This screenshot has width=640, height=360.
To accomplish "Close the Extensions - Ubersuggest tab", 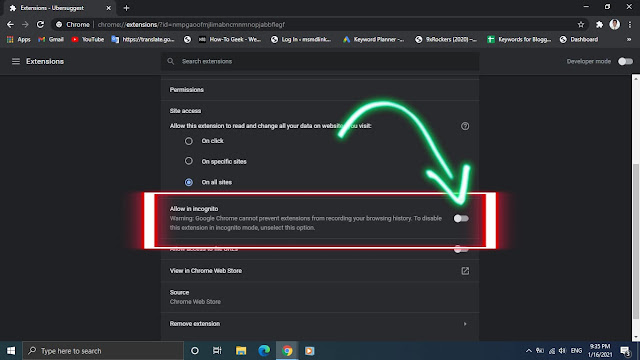I will [109, 8].
